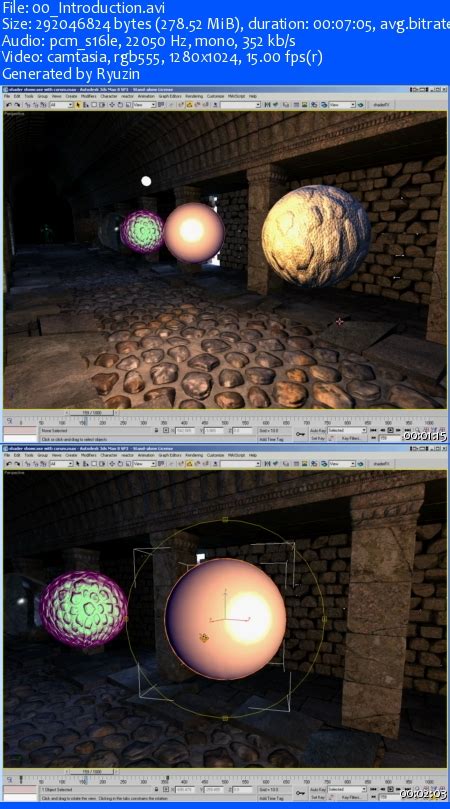Click Quick Render teapot in lower frame toolbar
This screenshot has width=450, height=809.
tap(361, 464)
